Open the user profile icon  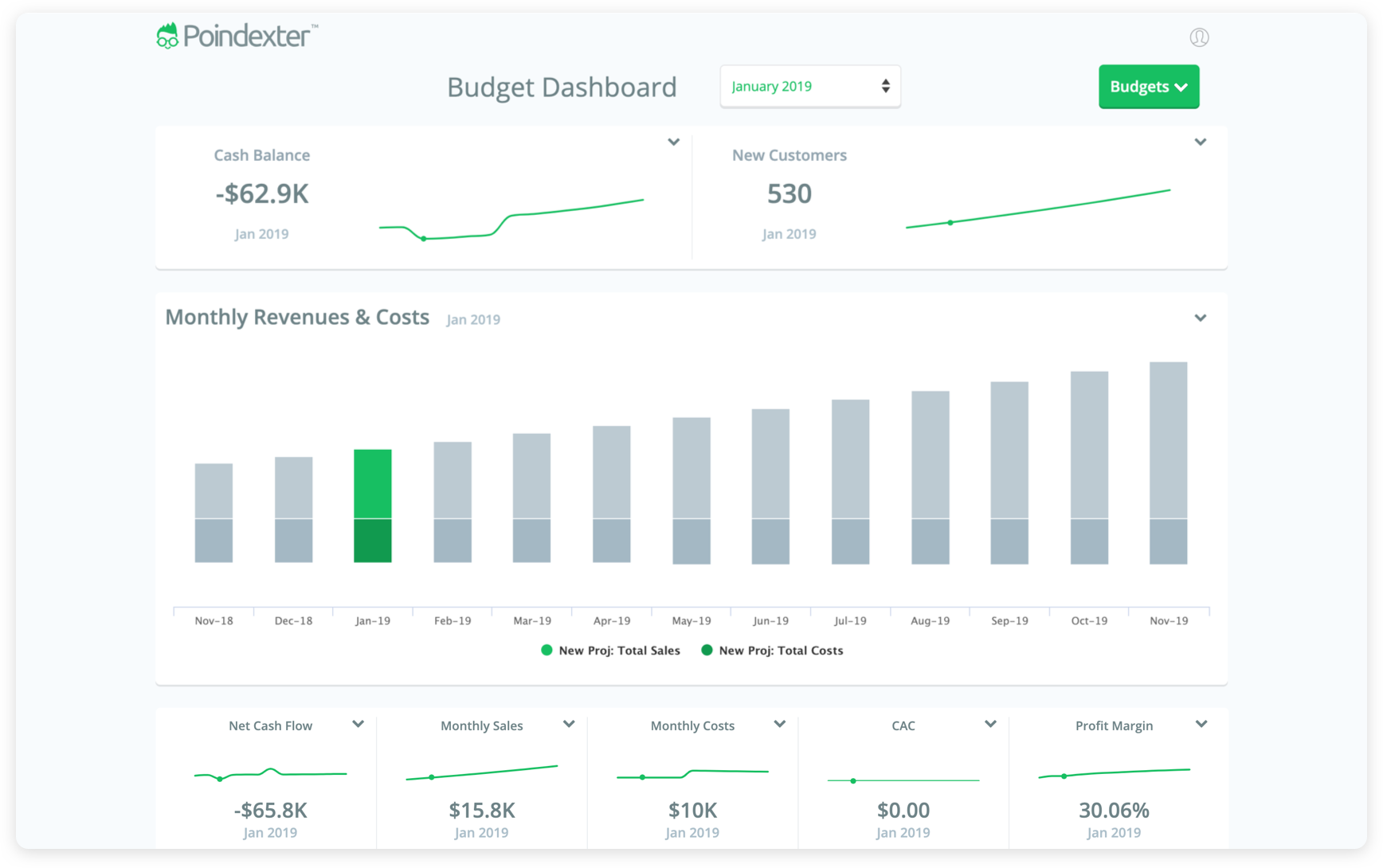1199,37
